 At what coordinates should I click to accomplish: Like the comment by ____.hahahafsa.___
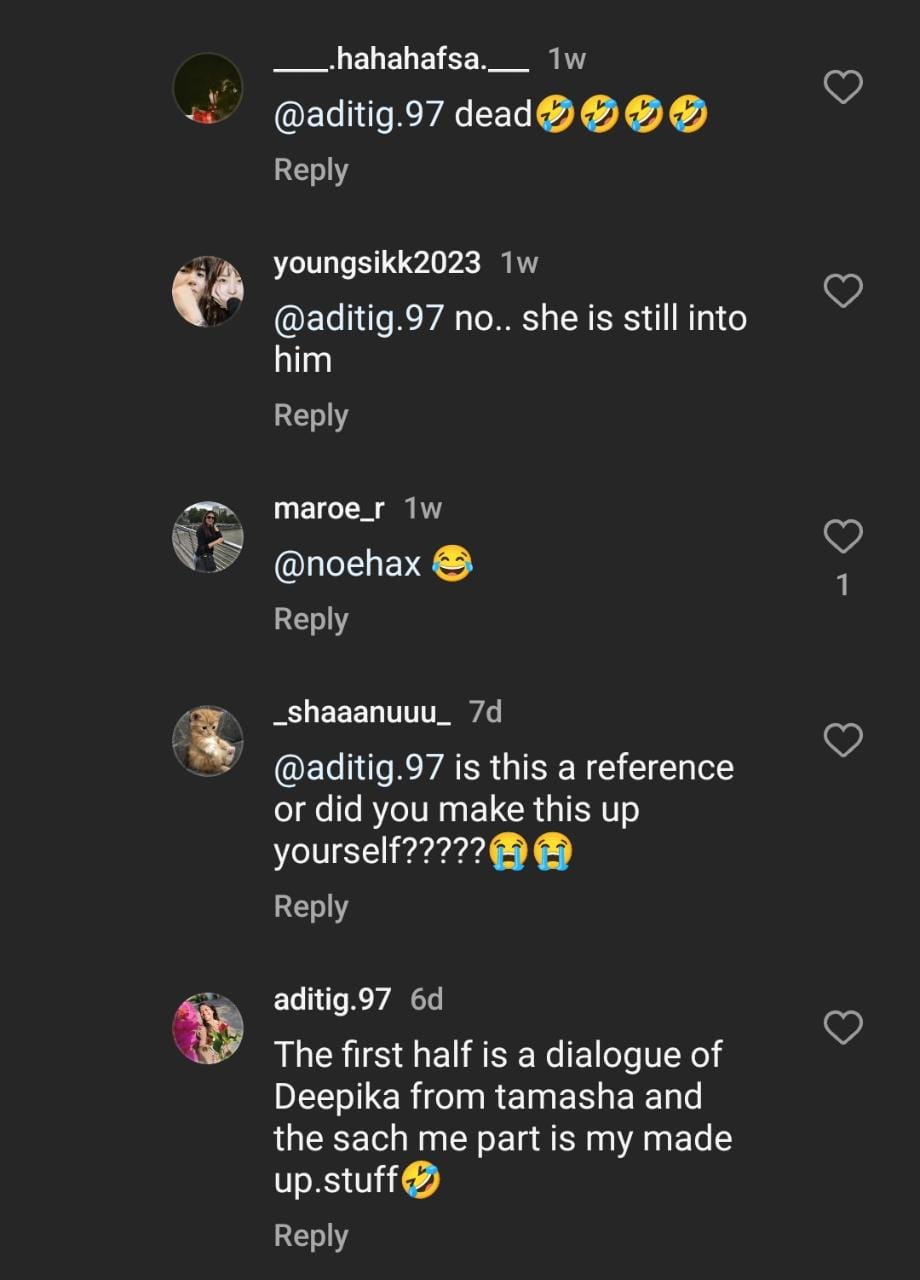point(842,88)
